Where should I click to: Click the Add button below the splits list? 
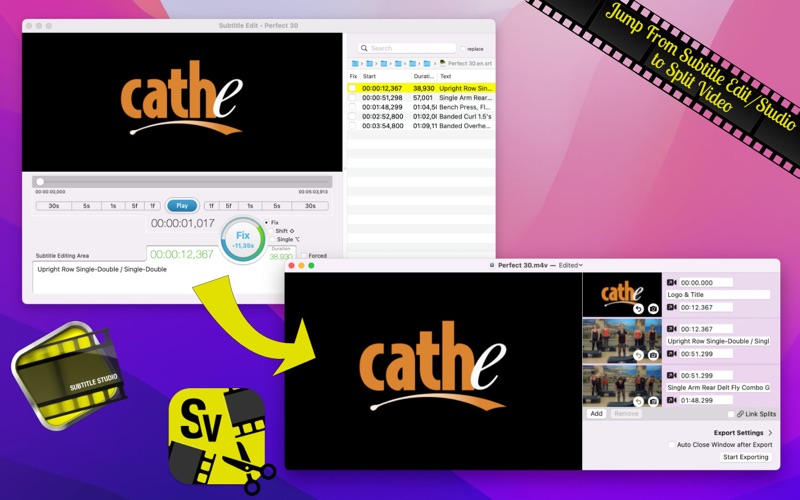point(596,414)
